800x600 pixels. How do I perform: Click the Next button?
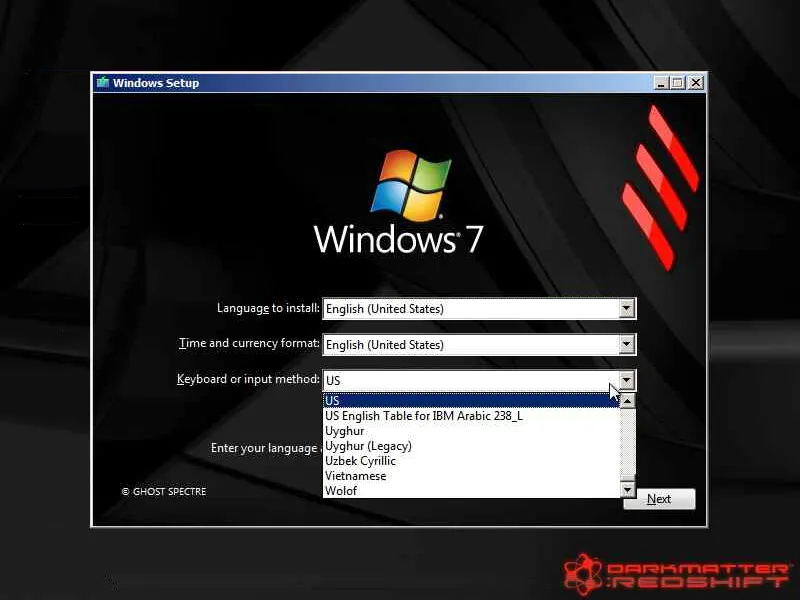659,499
